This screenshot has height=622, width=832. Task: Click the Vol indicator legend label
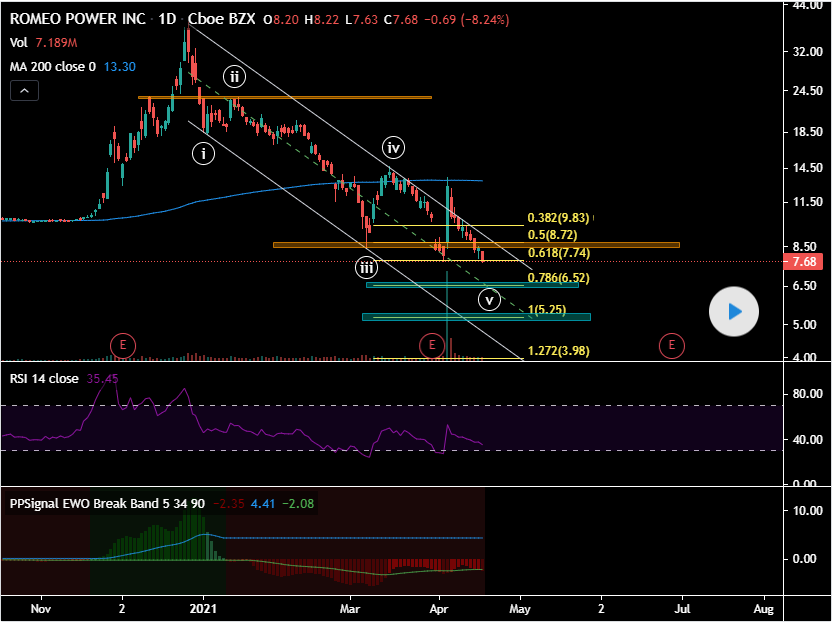(x=19, y=42)
